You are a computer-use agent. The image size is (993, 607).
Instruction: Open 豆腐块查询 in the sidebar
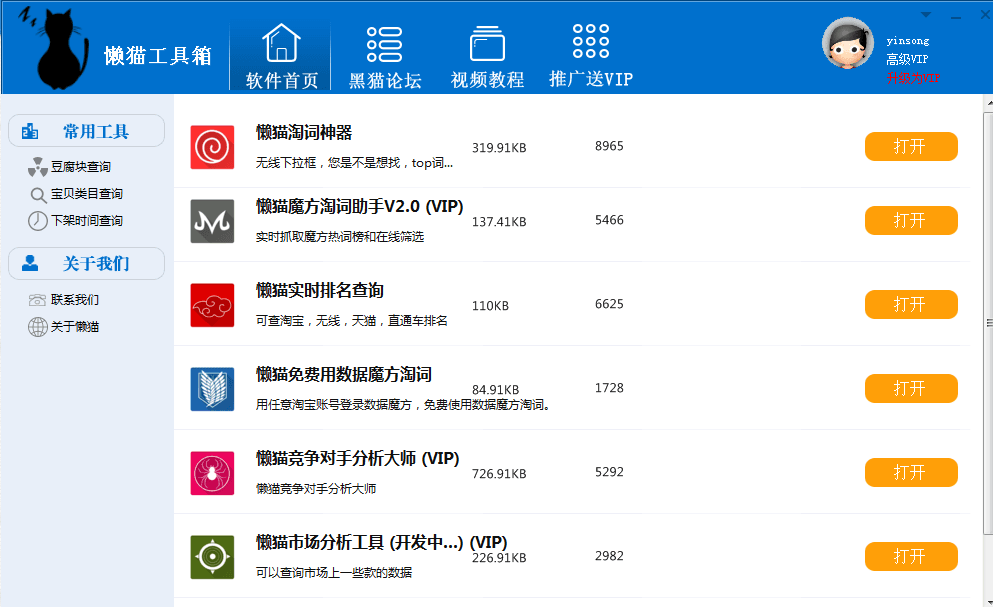coord(80,167)
